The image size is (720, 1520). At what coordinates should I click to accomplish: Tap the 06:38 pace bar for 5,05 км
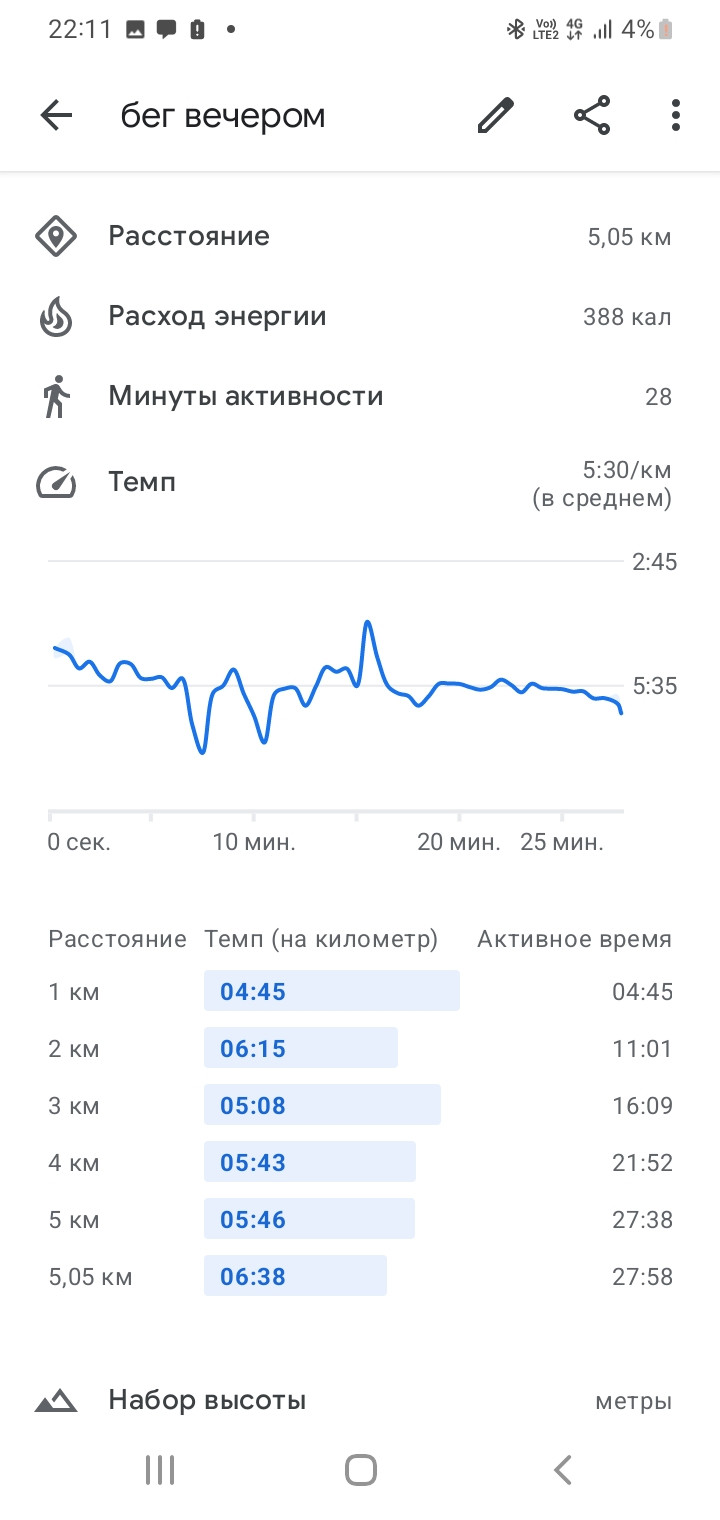tap(295, 1276)
